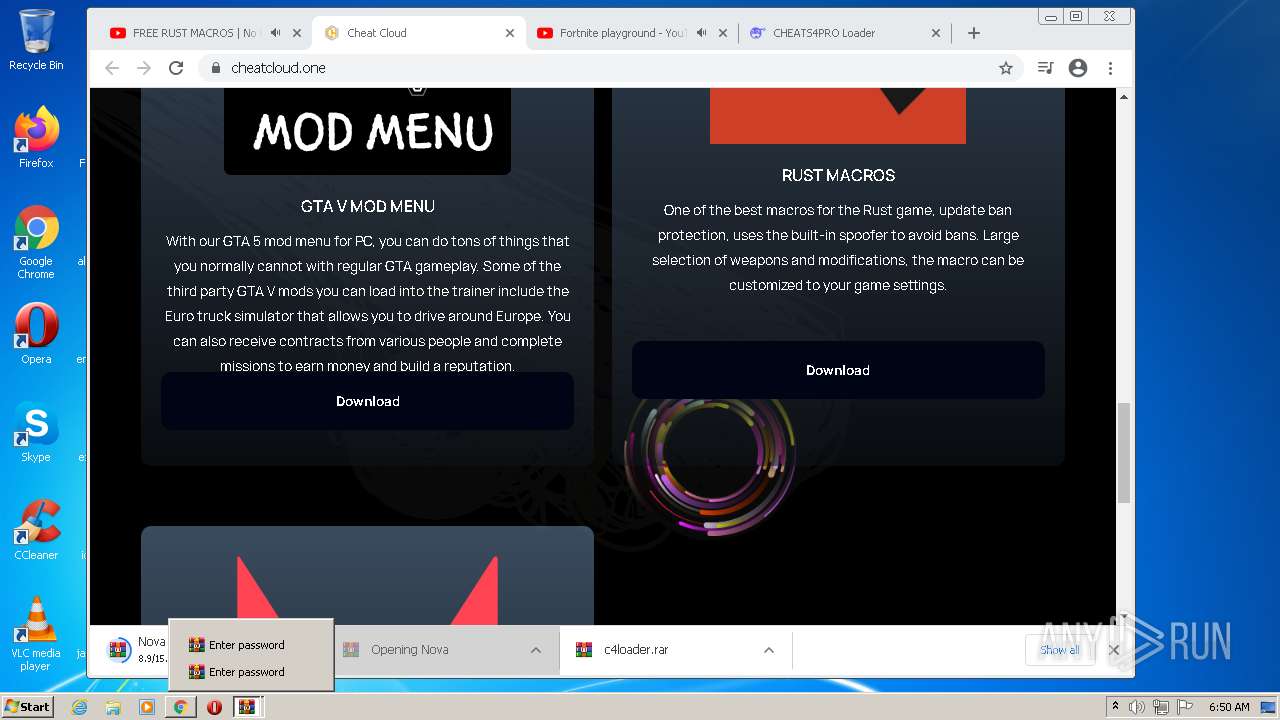The image size is (1280, 720).
Task: Open Windows Explorer from taskbar
Action: (113, 707)
